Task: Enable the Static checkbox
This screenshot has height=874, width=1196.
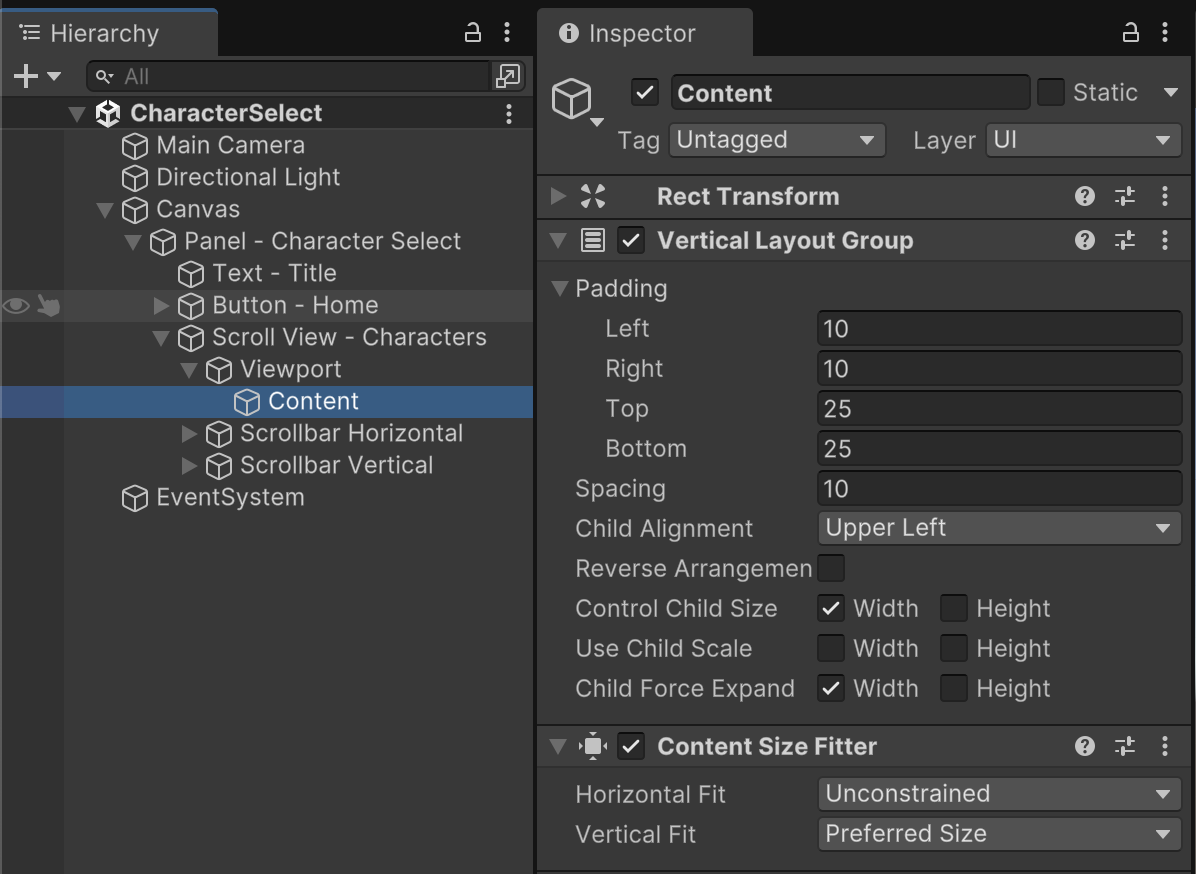Action: coord(1050,93)
